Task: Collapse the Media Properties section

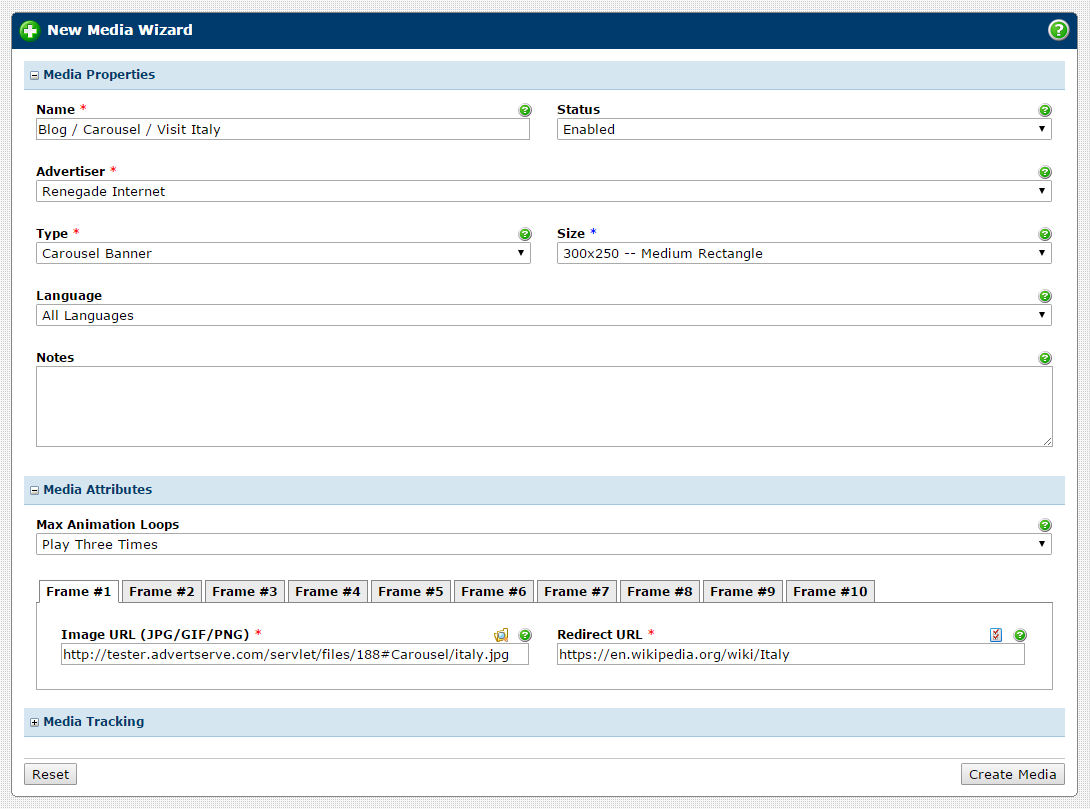Action: (x=34, y=75)
